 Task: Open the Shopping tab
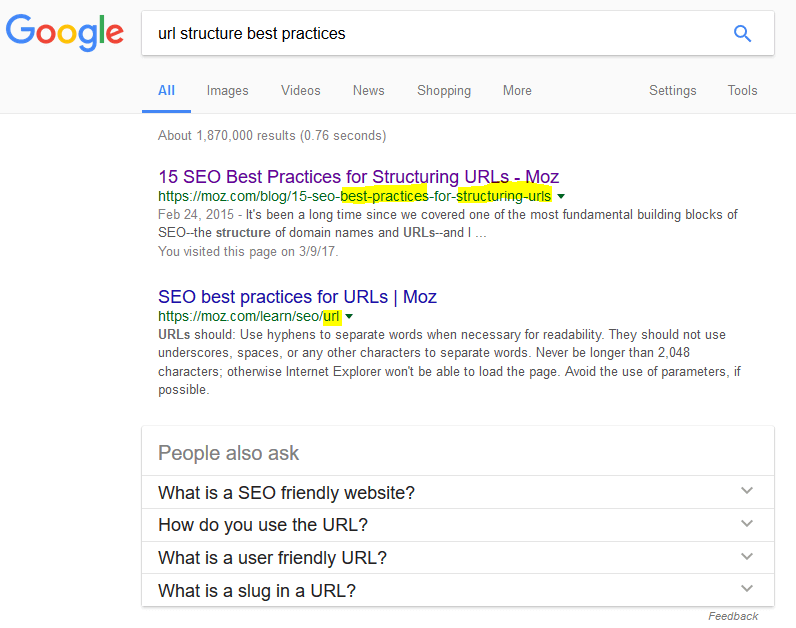pos(444,90)
